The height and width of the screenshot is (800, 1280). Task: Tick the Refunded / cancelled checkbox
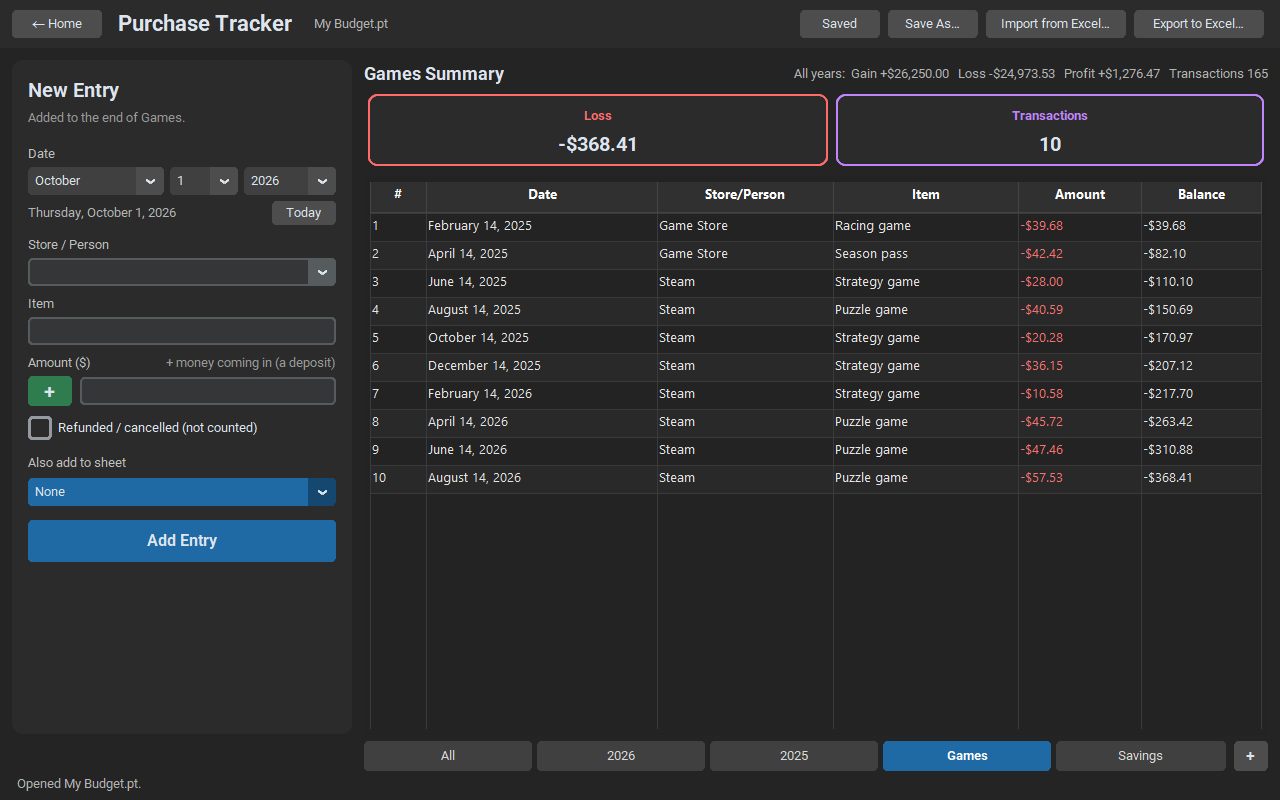tap(40, 428)
